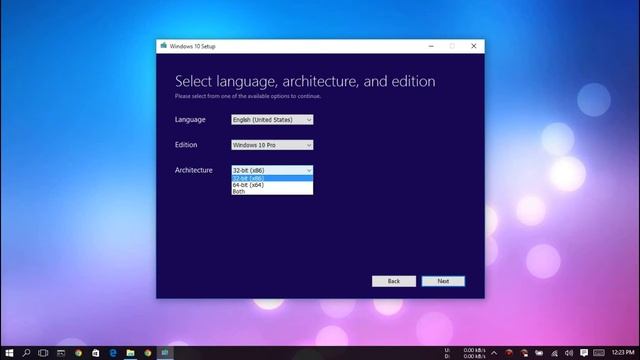Click the battery power tray icon
Image resolution: width=640 pixels, height=360 pixels.
[539, 353]
